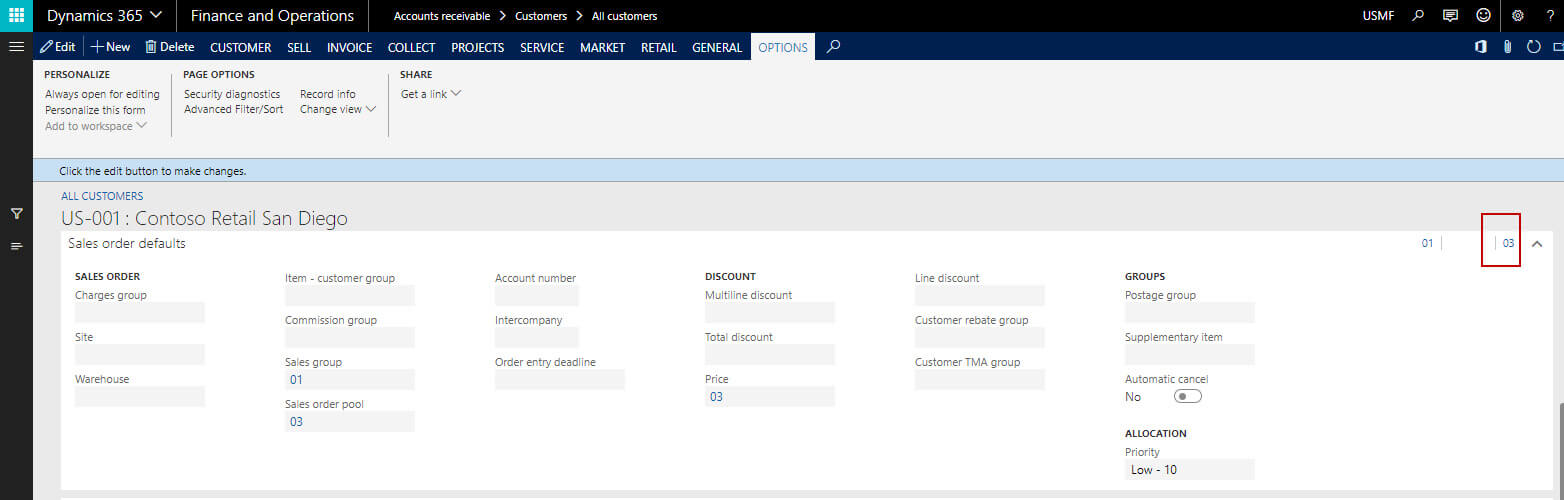Go to ALL CUSTOMERS link
This screenshot has height=500, width=1564.
[x=102, y=196]
